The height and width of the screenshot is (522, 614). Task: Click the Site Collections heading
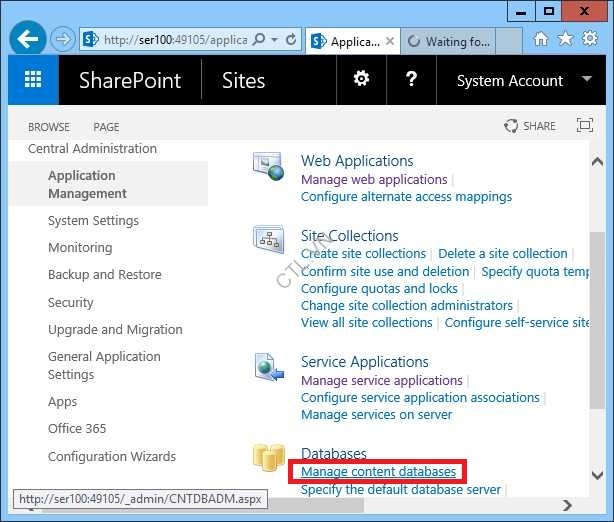coord(350,236)
